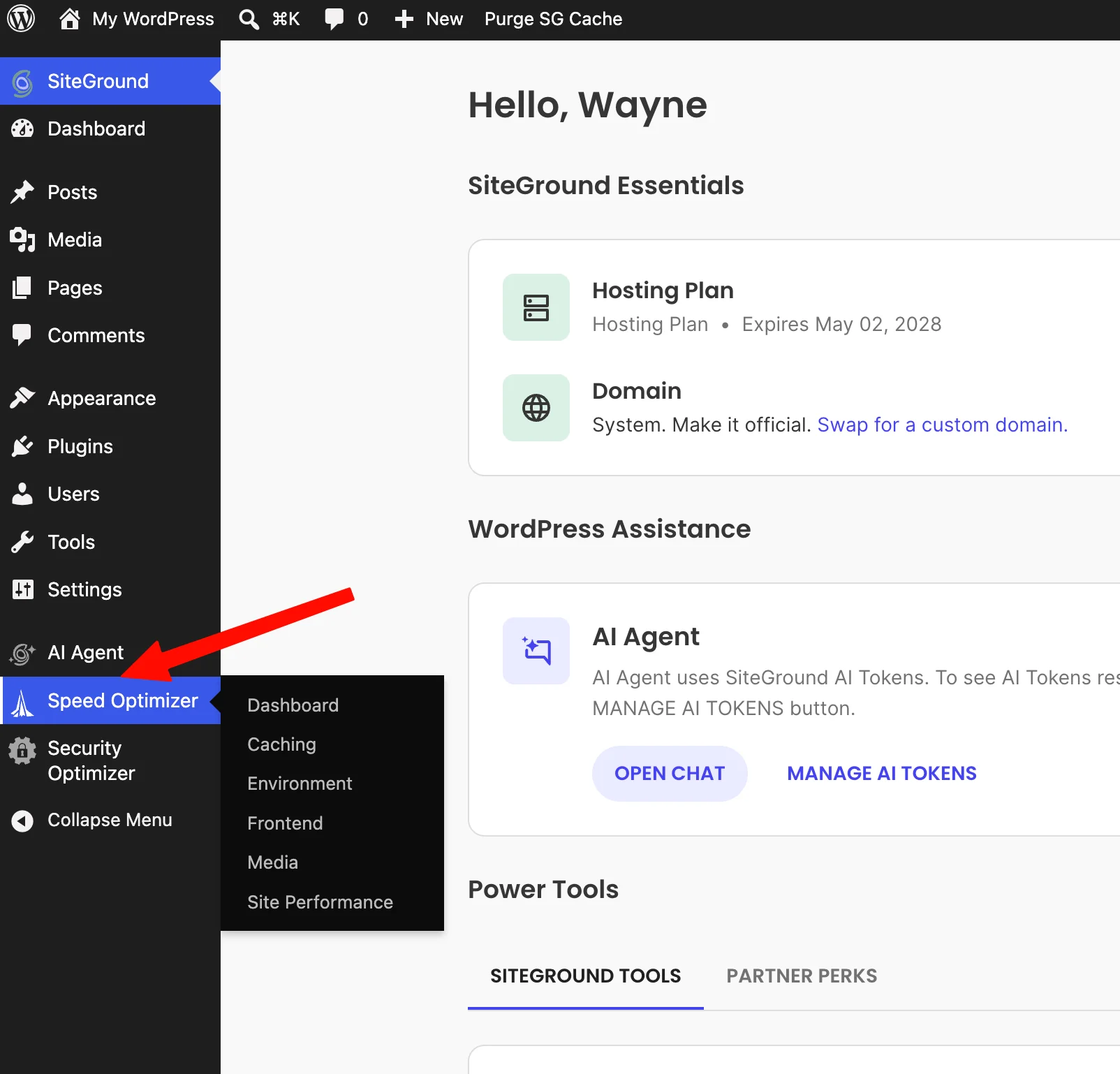The height and width of the screenshot is (1074, 1120).
Task: Click the Hosting Plan heading text
Action: [663, 290]
